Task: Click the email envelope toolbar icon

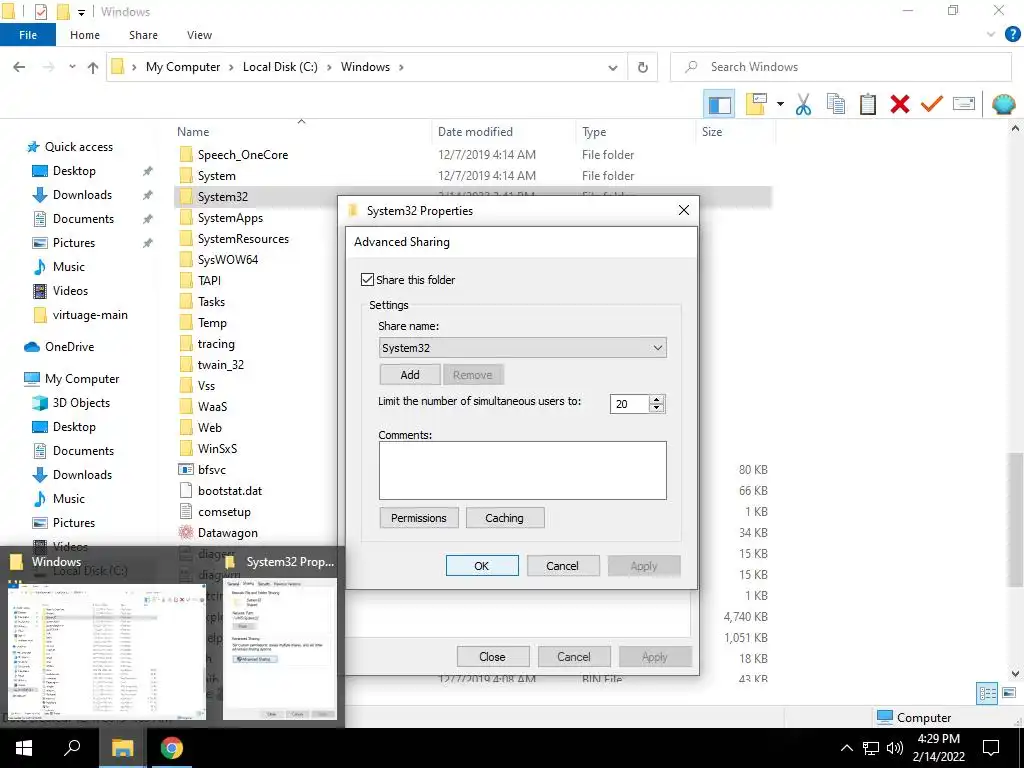Action: [x=964, y=104]
